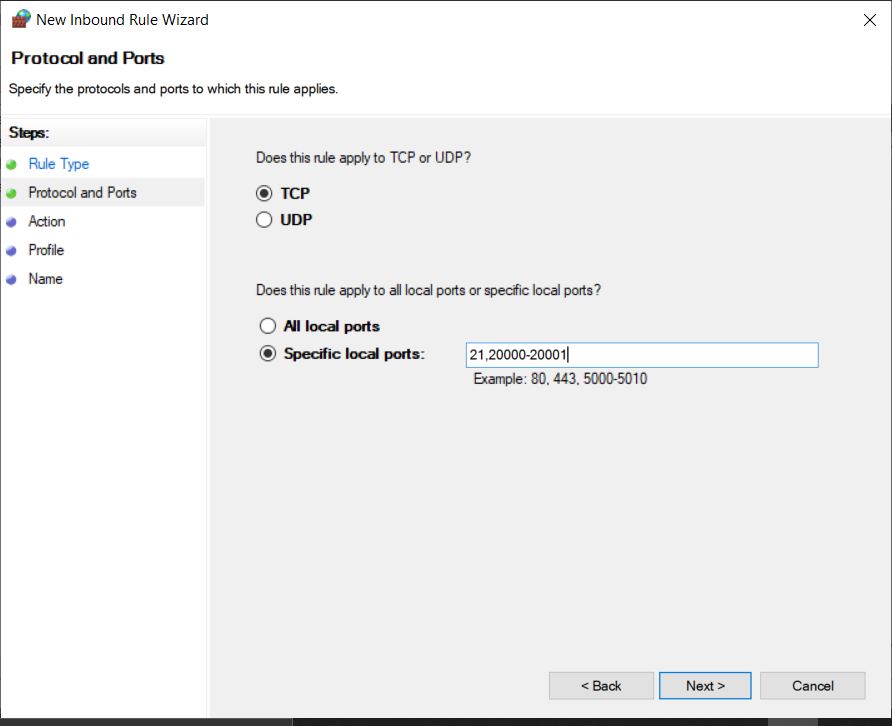Click the specific local ports text field
This screenshot has width=892, height=726.
pos(641,354)
